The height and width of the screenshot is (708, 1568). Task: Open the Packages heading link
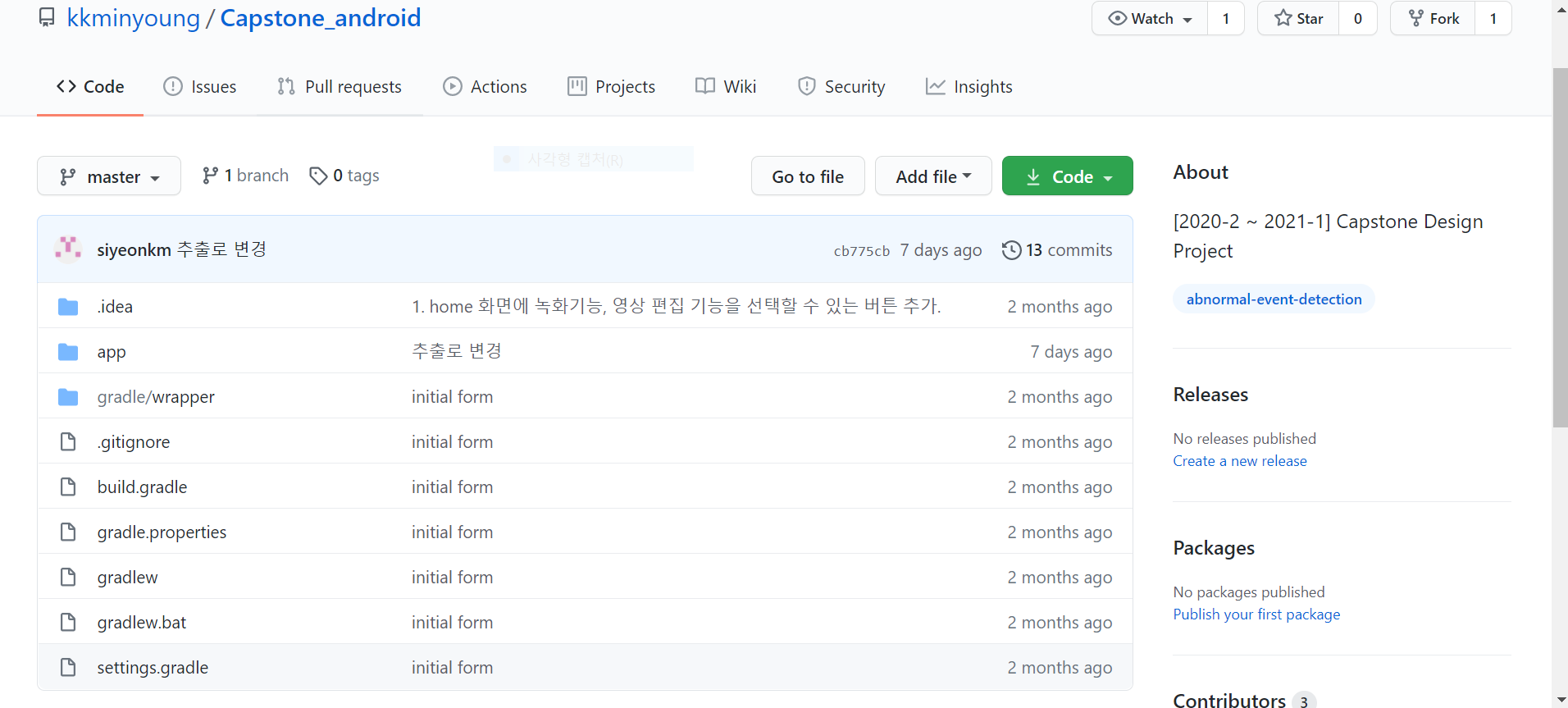(x=1214, y=548)
